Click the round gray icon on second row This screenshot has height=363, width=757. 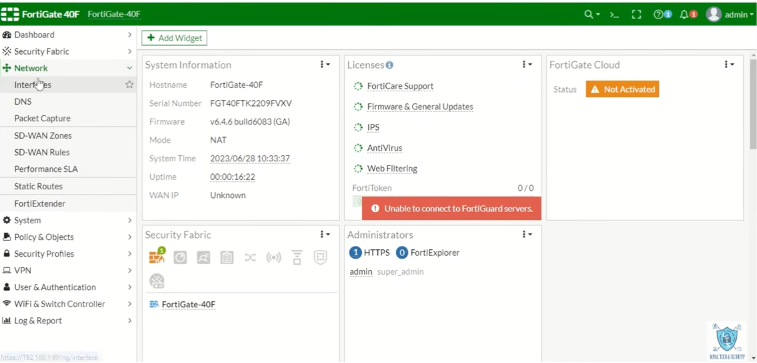click(x=157, y=280)
